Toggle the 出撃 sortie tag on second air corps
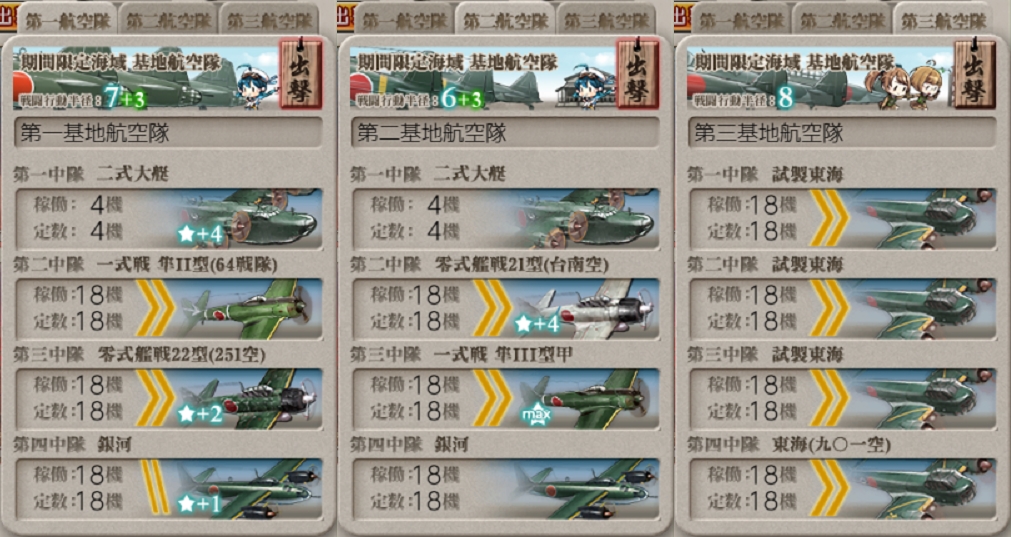 click(638, 74)
